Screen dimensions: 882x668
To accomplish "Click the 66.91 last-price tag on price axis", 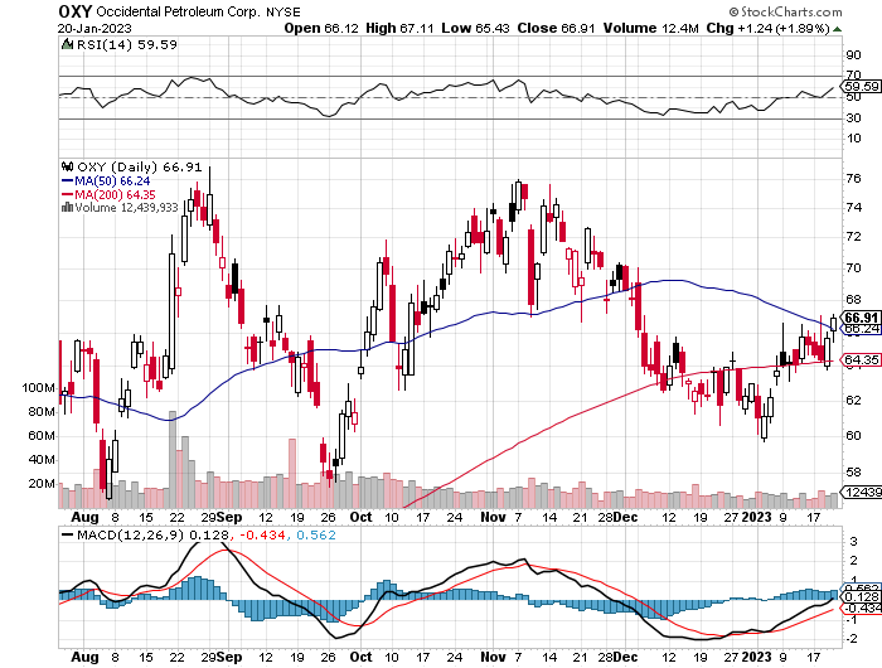I will pyautogui.click(x=862, y=318).
